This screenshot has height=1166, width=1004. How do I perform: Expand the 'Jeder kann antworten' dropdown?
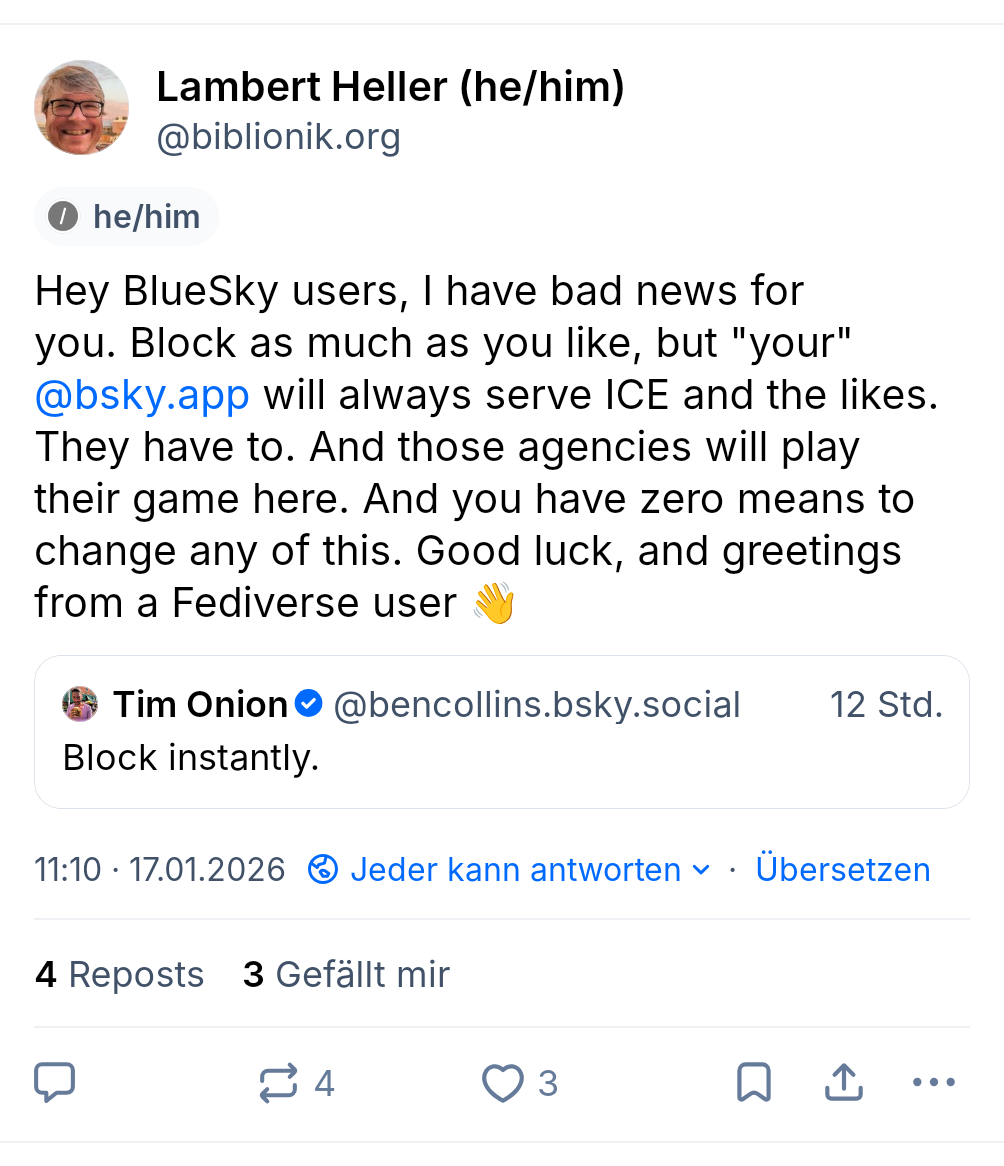point(515,869)
